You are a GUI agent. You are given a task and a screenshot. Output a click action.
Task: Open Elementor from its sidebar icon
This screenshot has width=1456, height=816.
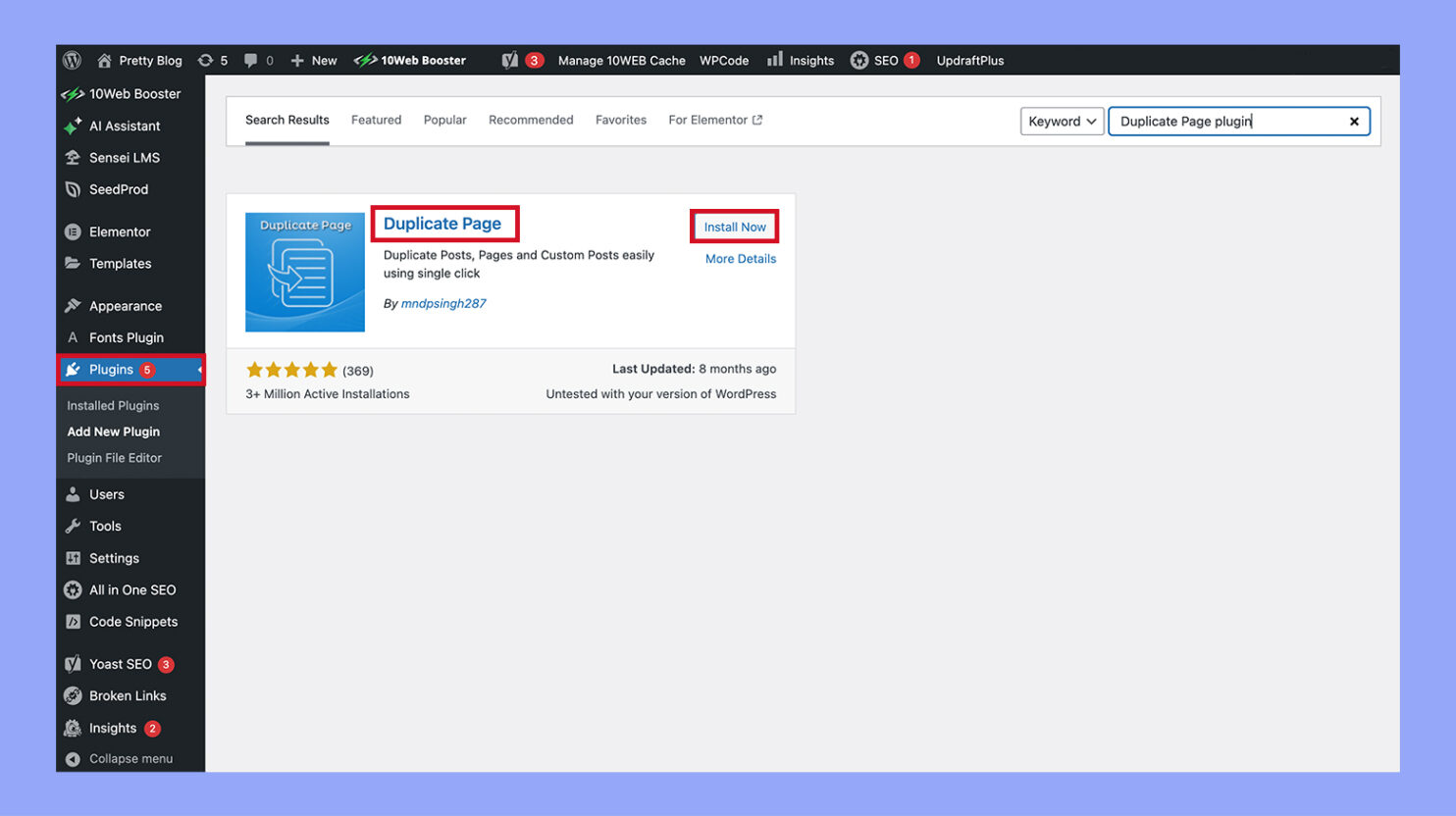pyautogui.click(x=72, y=231)
